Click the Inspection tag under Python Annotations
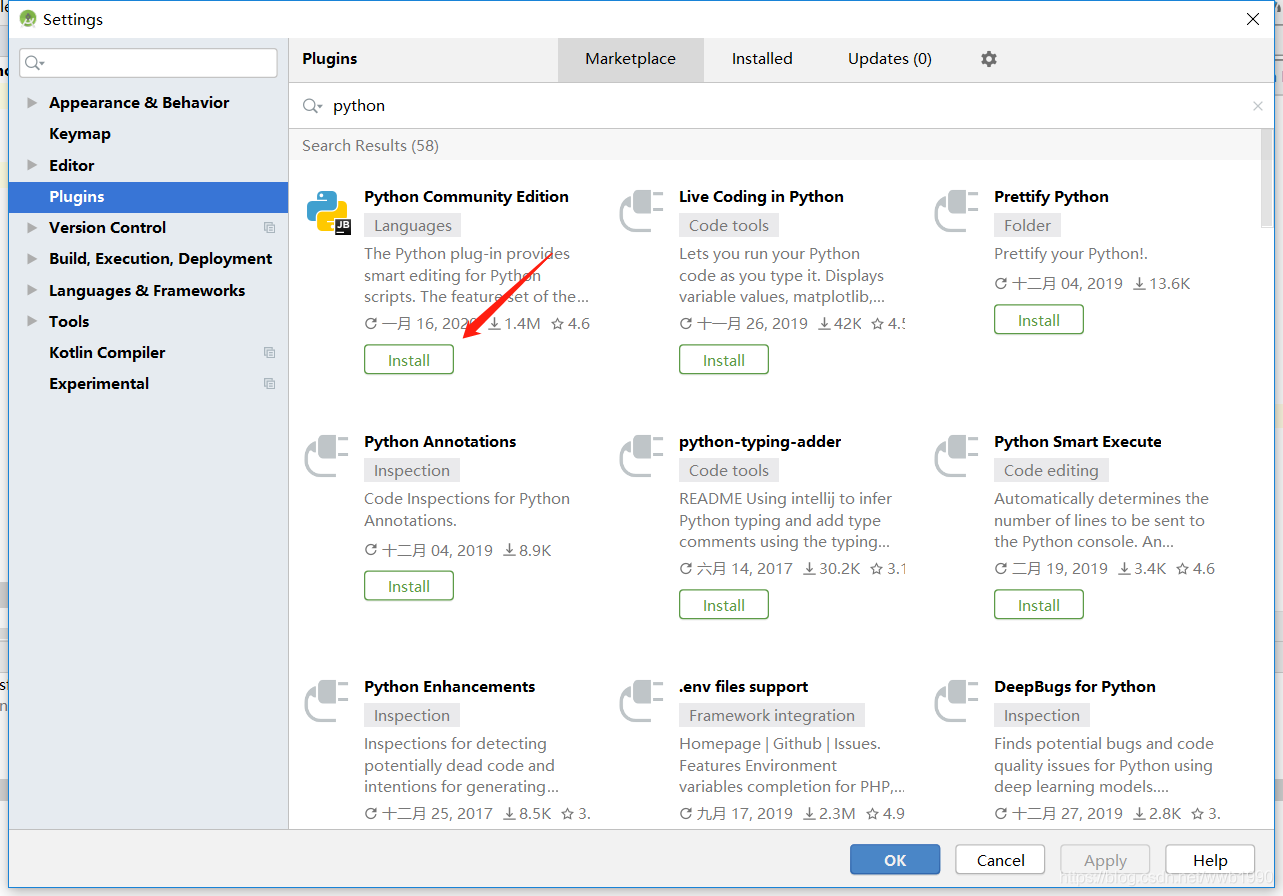This screenshot has width=1283, height=896. [x=412, y=471]
